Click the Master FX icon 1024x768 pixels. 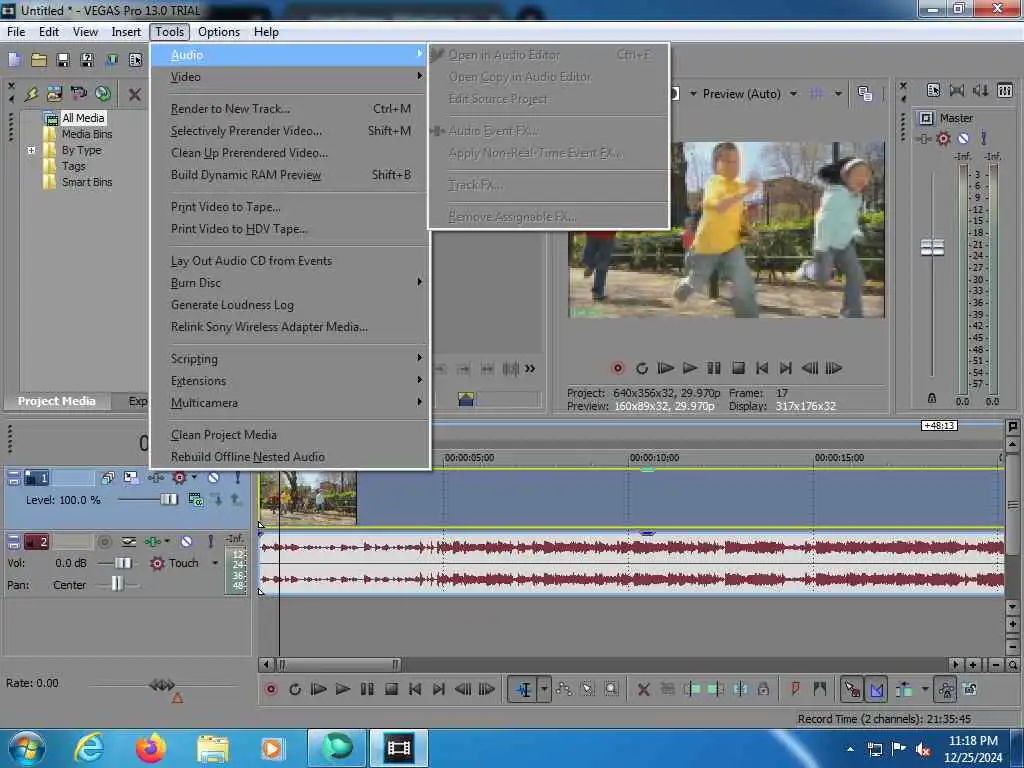pyautogui.click(x=923, y=138)
